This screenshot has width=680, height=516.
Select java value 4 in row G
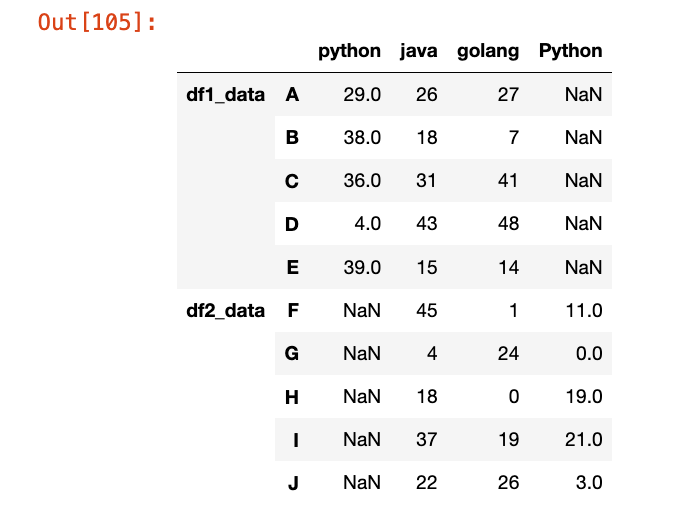(431, 353)
